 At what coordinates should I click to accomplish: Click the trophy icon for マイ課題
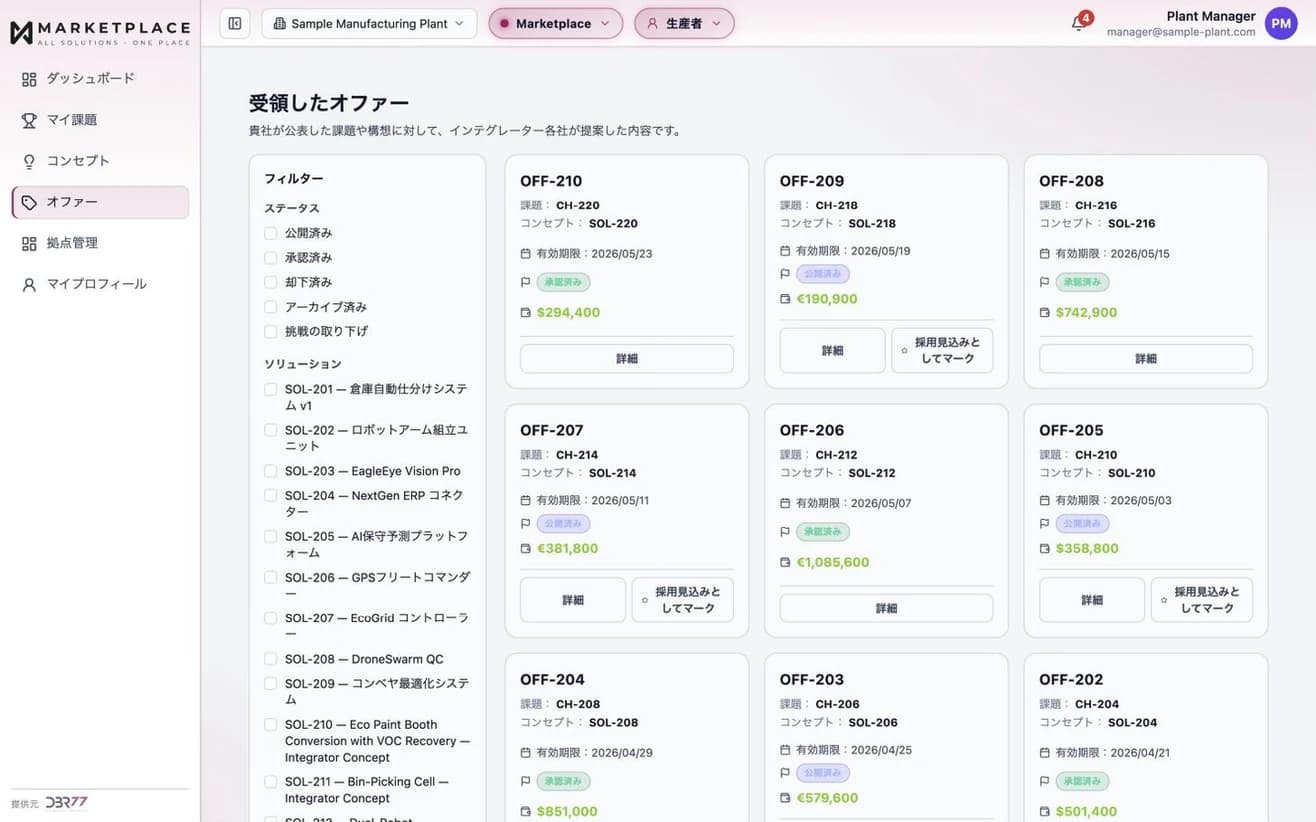[29, 120]
